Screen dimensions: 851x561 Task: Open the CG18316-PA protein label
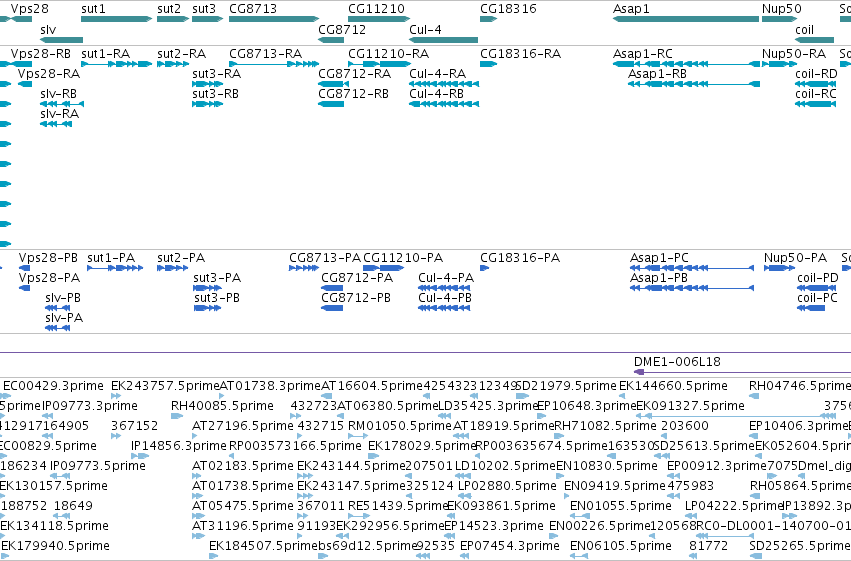click(x=520, y=258)
